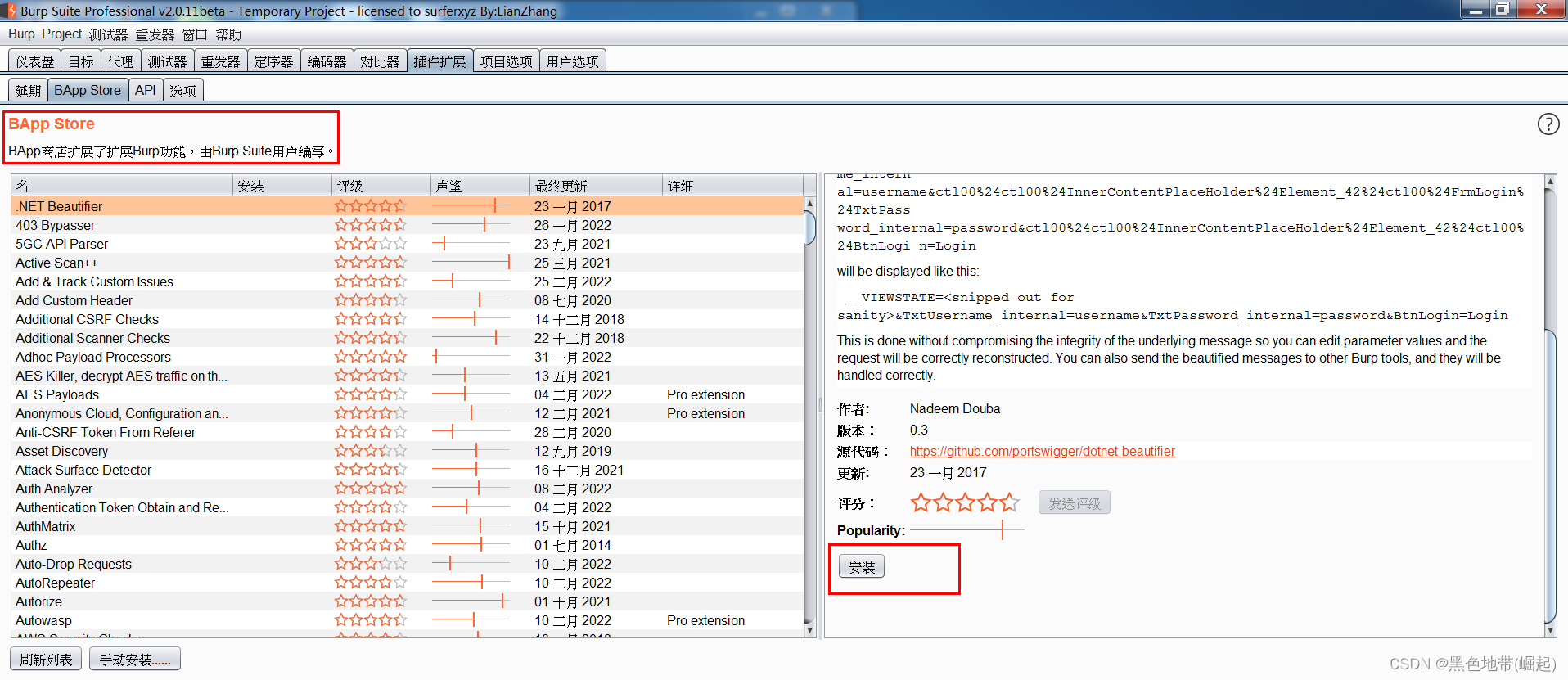Select the Asset Discovery extension
Screen dimensions: 1568x680
tap(408, 451)
